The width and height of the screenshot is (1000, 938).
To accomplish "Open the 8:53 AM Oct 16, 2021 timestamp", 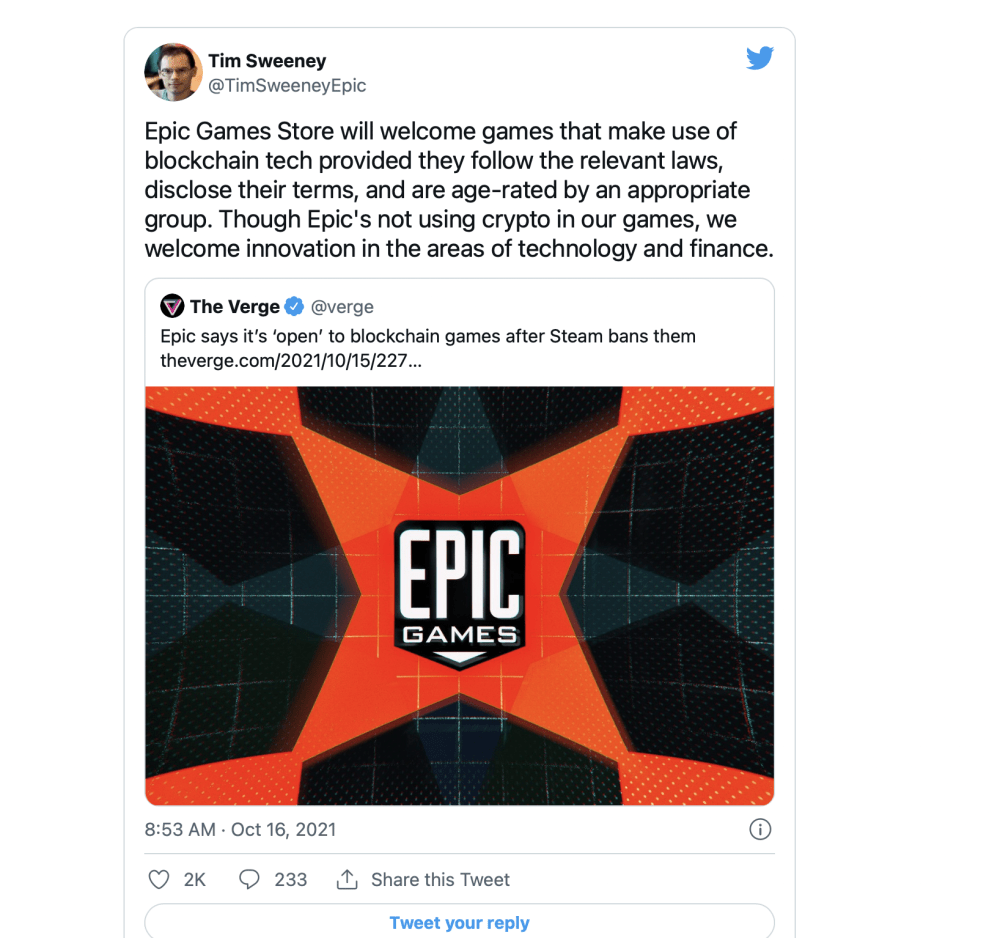I will click(240, 829).
